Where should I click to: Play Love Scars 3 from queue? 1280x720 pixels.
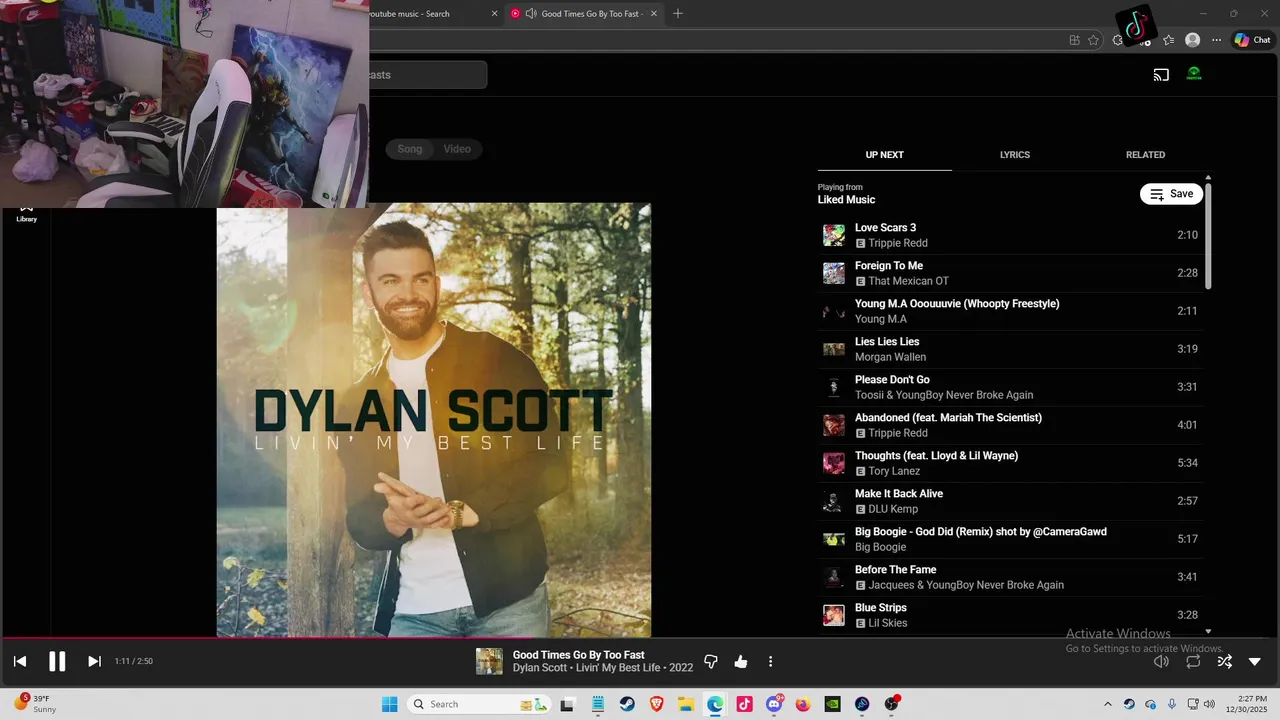1010,235
